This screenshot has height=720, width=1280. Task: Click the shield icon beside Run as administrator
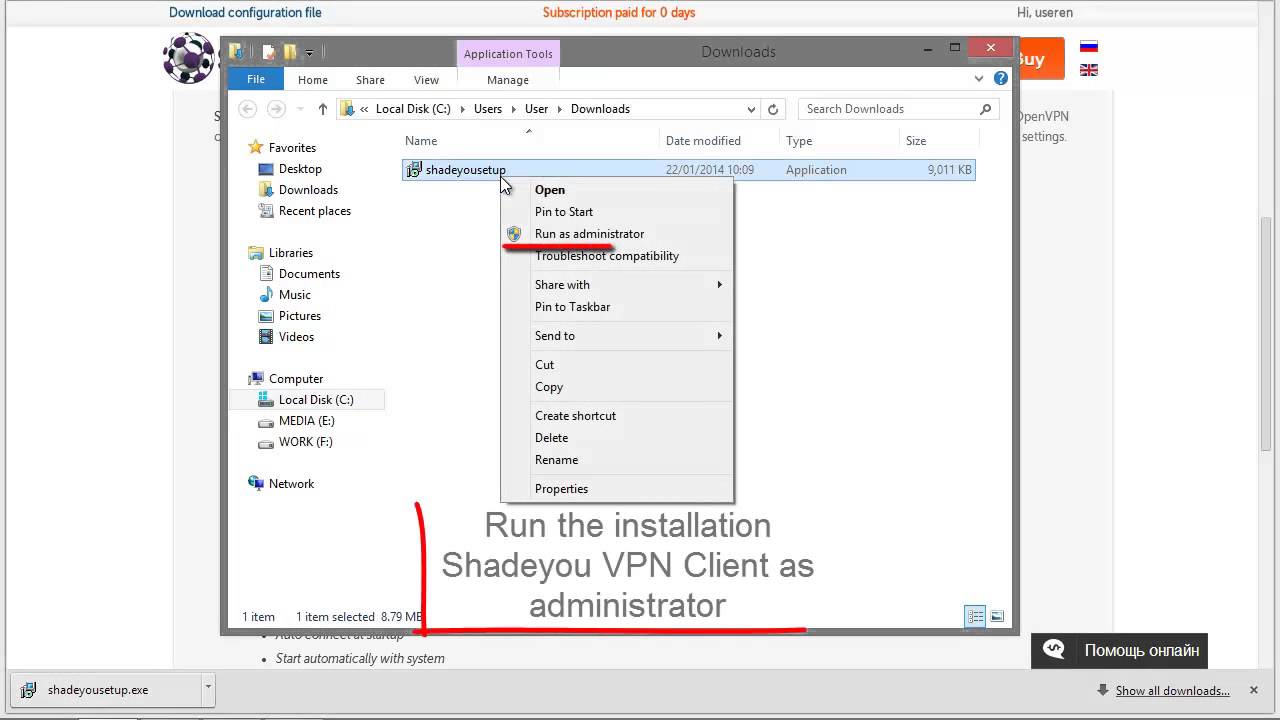(x=514, y=234)
